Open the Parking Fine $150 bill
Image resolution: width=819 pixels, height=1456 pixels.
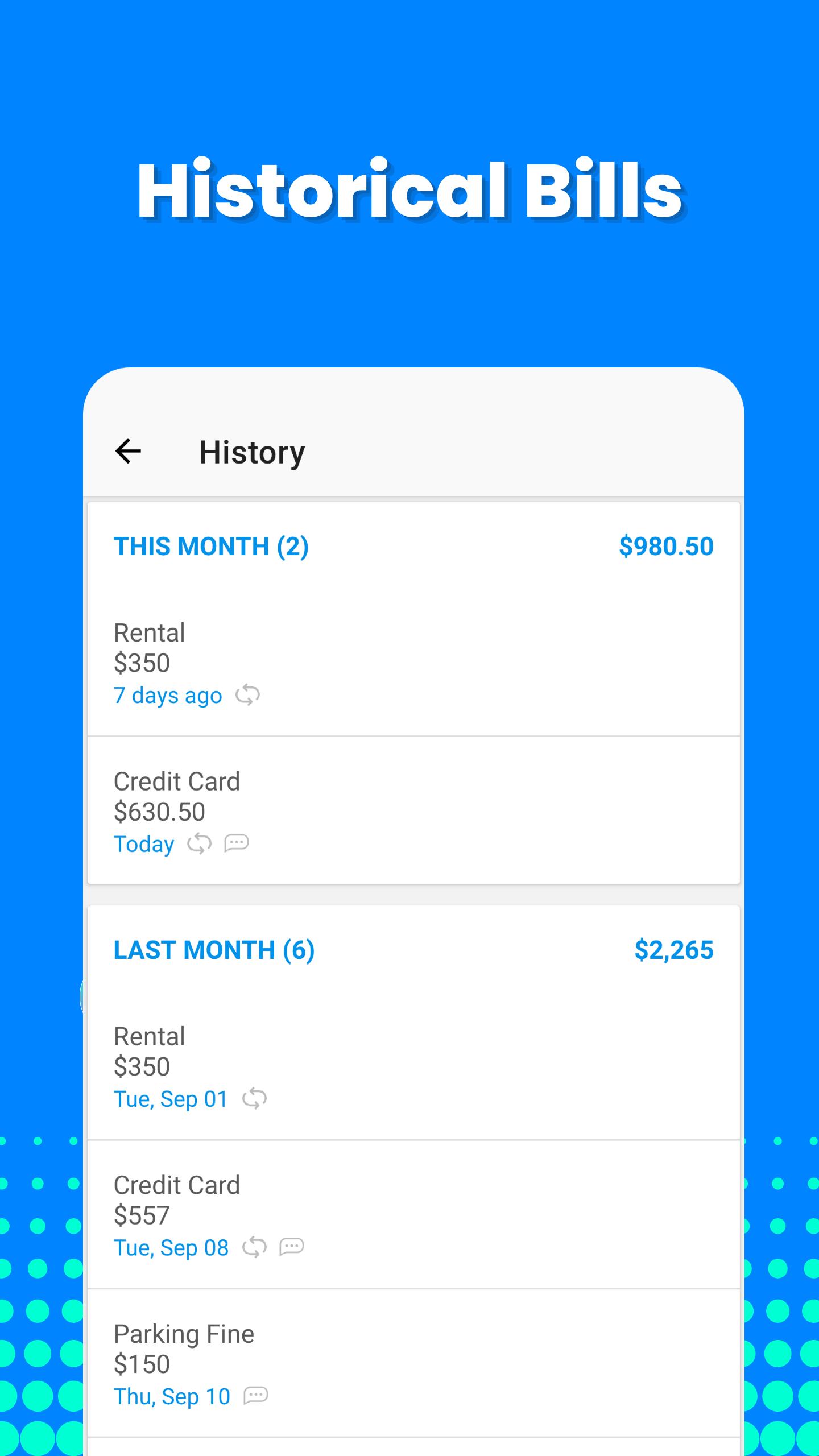pos(413,1363)
